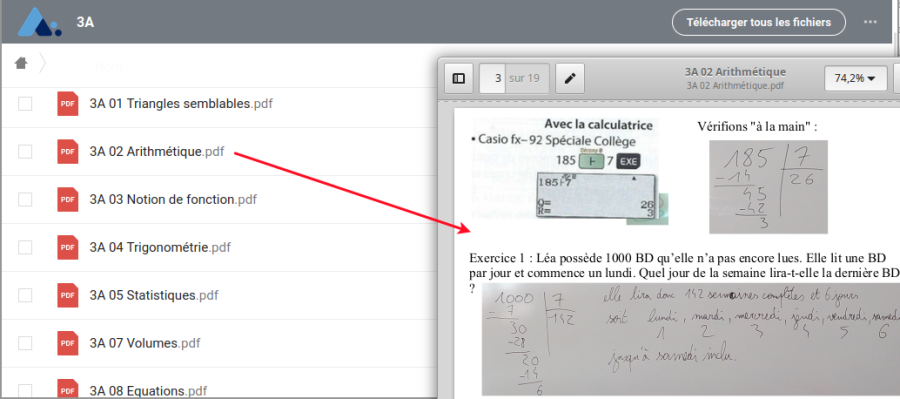Click the pencil edit tool
Screen dimensions: 900x399
(570, 79)
